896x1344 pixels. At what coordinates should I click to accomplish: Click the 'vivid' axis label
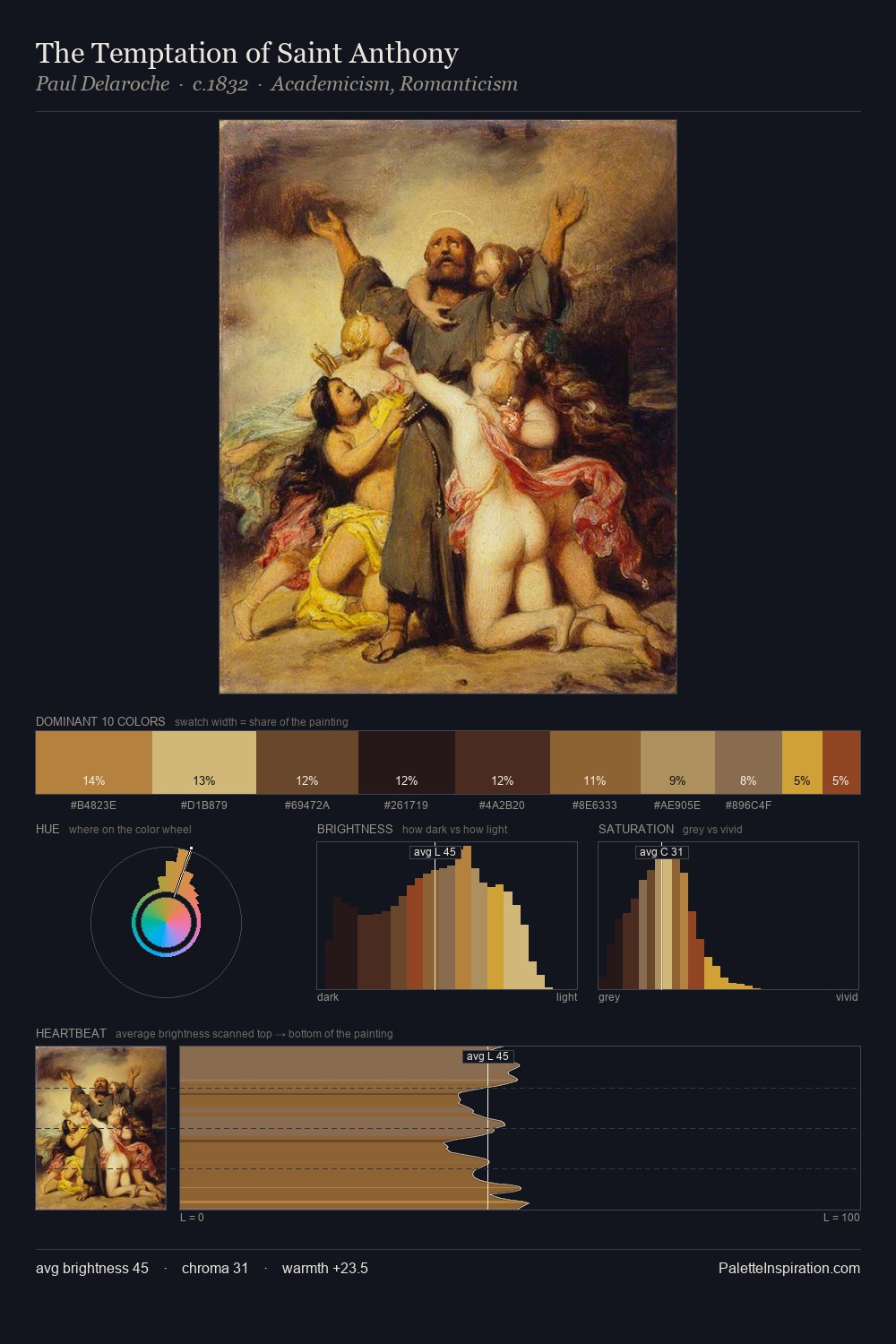click(x=847, y=996)
